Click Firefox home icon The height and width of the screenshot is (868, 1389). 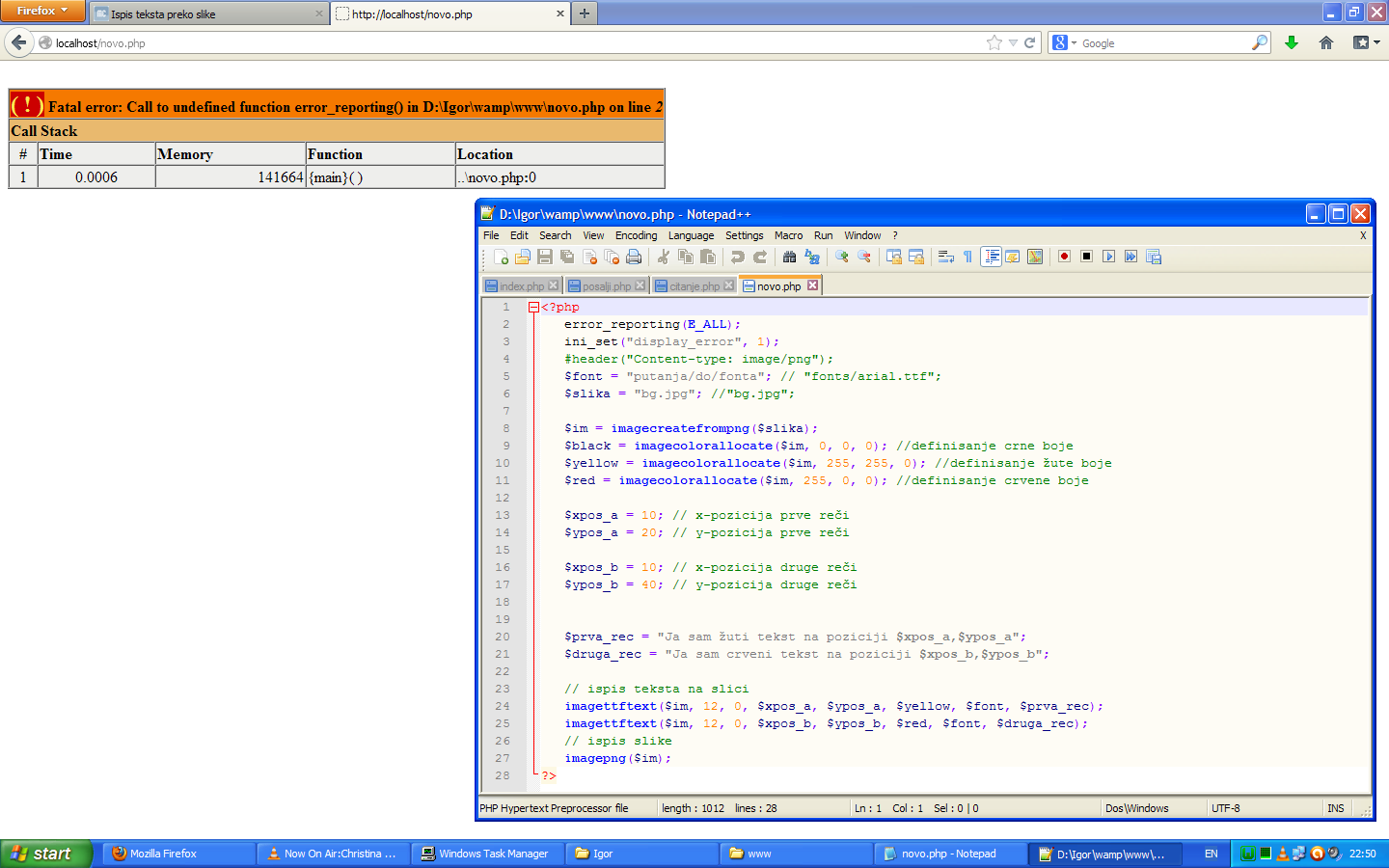[1326, 42]
